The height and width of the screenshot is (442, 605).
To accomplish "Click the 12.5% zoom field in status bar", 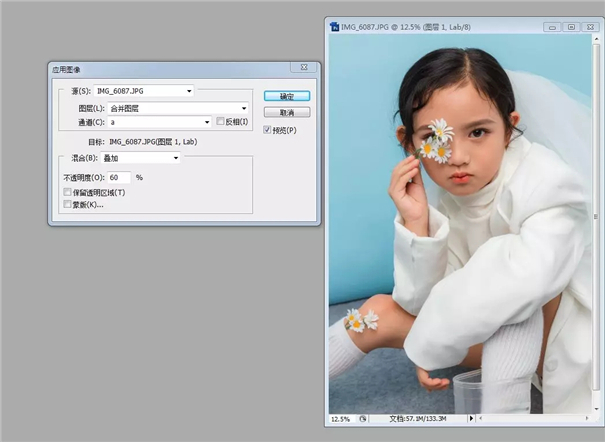I will tap(343, 418).
